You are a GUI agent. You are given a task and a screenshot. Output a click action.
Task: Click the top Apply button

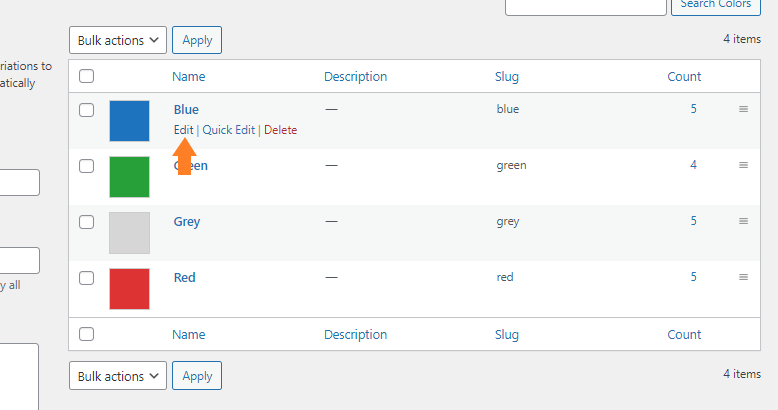pos(197,40)
